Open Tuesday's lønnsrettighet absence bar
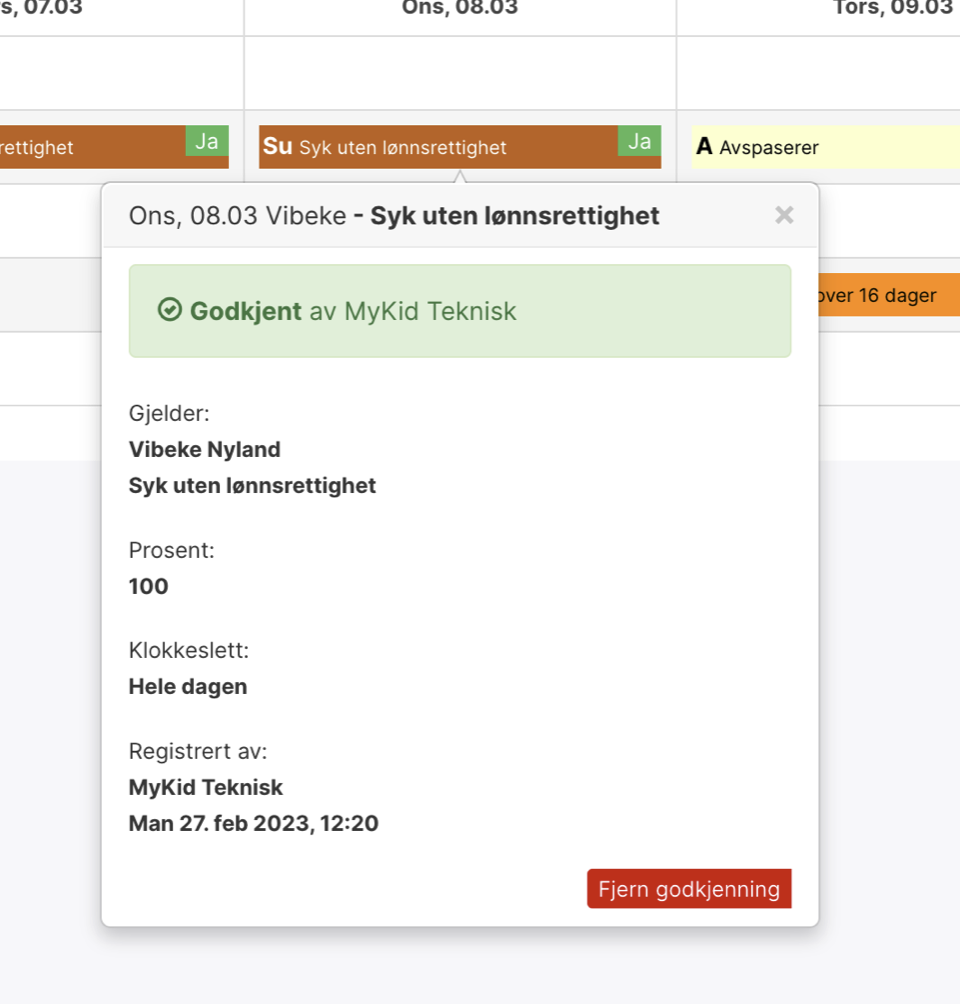The height and width of the screenshot is (1004, 960). click(x=114, y=147)
